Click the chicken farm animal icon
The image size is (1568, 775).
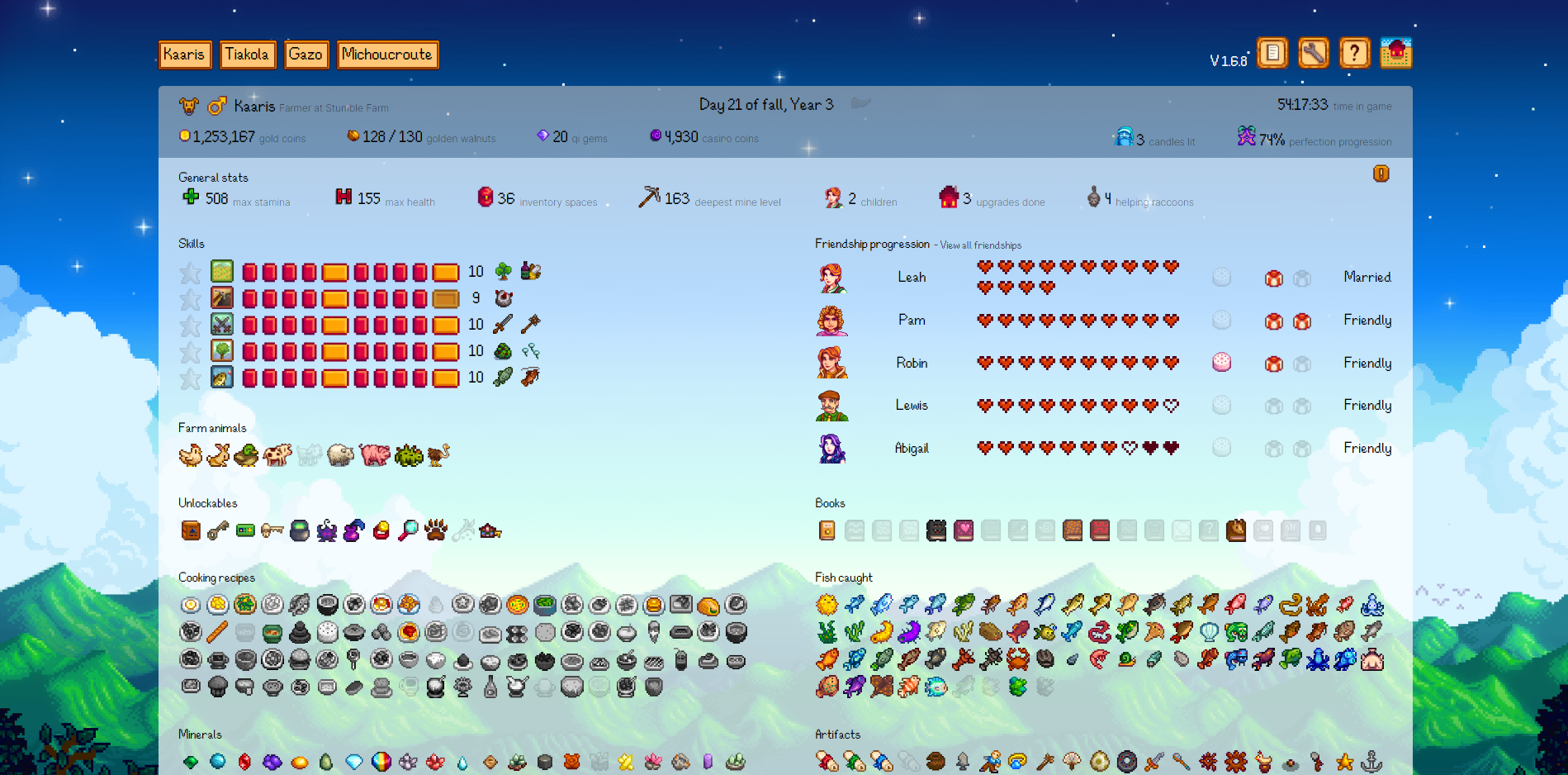(x=191, y=455)
